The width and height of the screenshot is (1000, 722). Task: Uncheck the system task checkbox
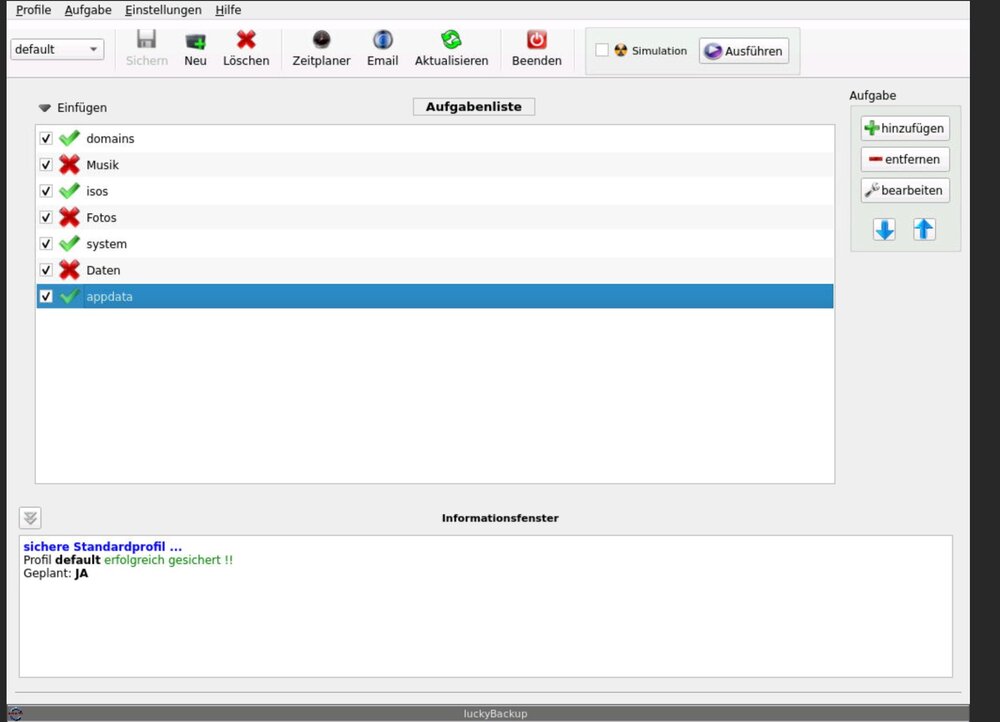click(x=46, y=244)
